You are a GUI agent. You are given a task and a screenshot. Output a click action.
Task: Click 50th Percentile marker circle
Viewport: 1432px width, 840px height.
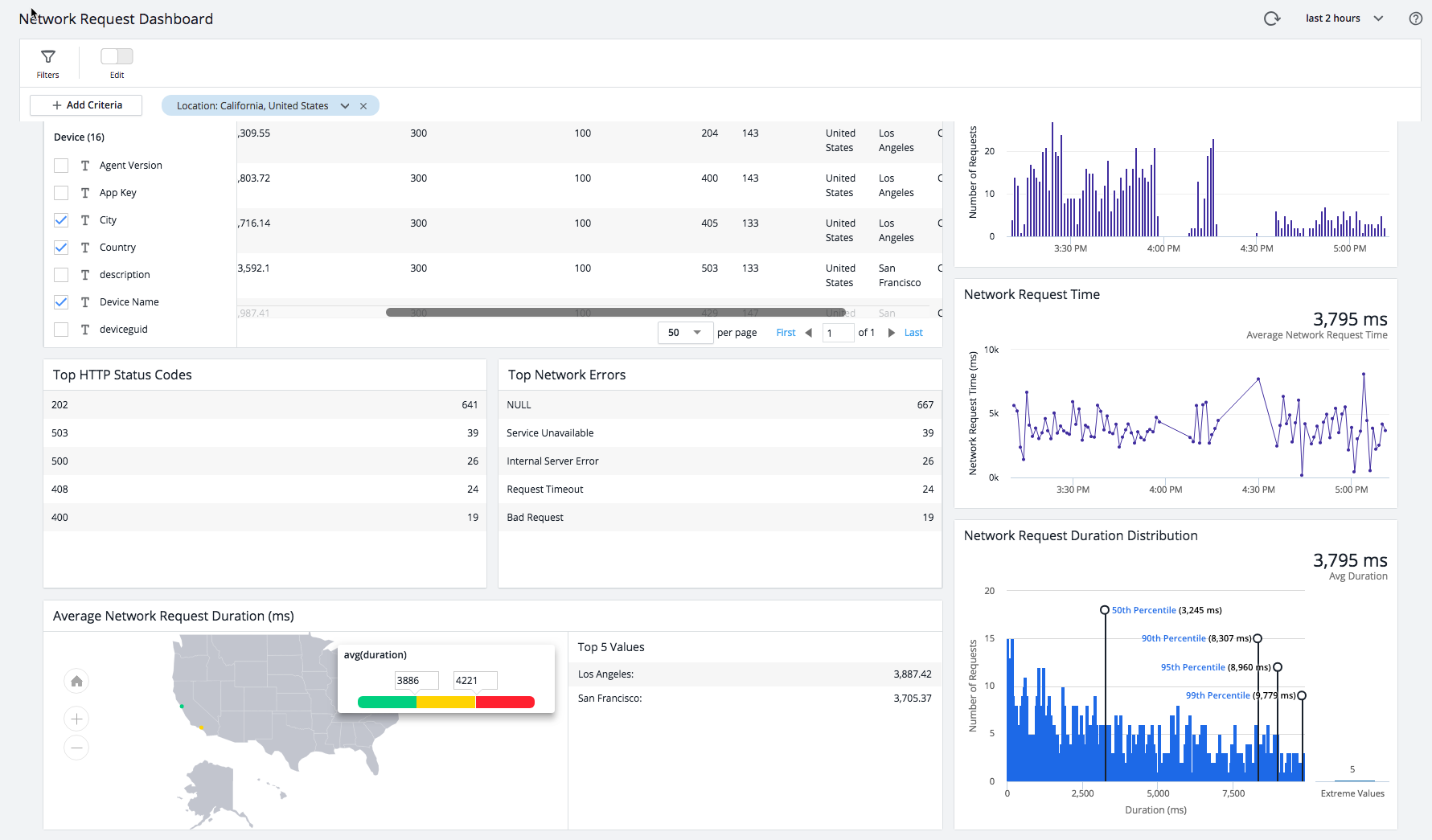1105,610
